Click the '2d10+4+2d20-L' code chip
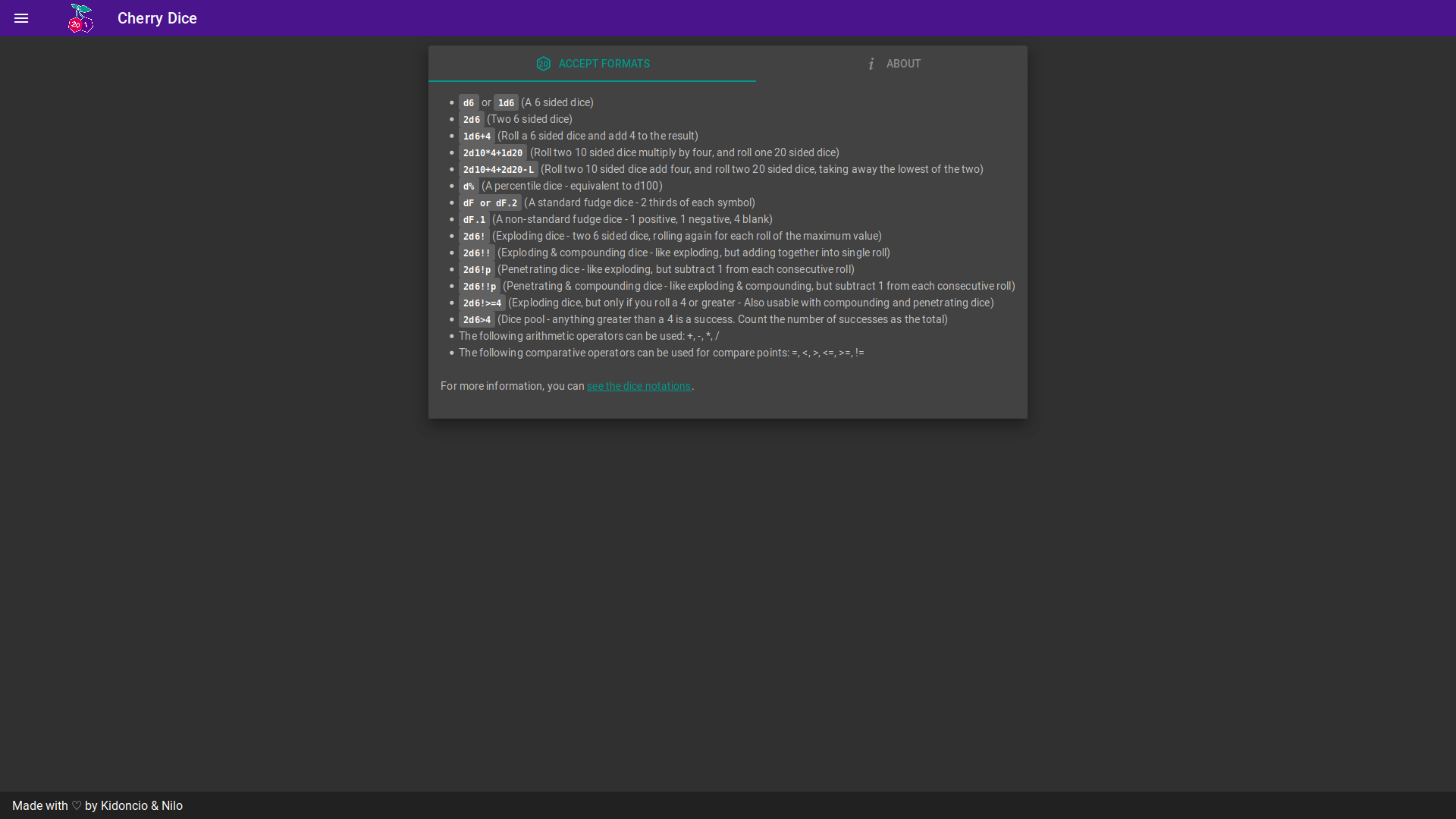The width and height of the screenshot is (1456, 819). pyautogui.click(x=498, y=169)
